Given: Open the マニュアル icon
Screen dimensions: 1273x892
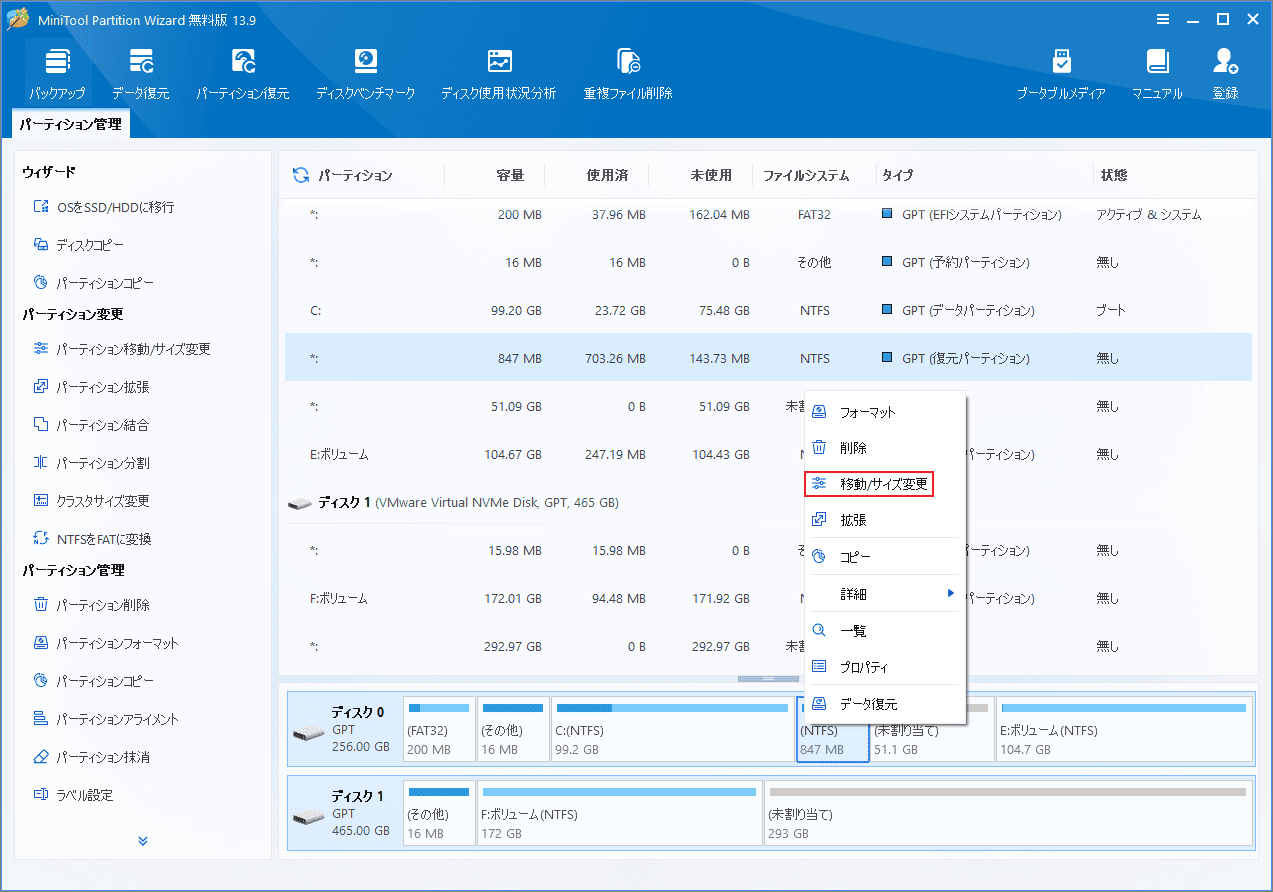Looking at the screenshot, I should pyautogui.click(x=1157, y=75).
